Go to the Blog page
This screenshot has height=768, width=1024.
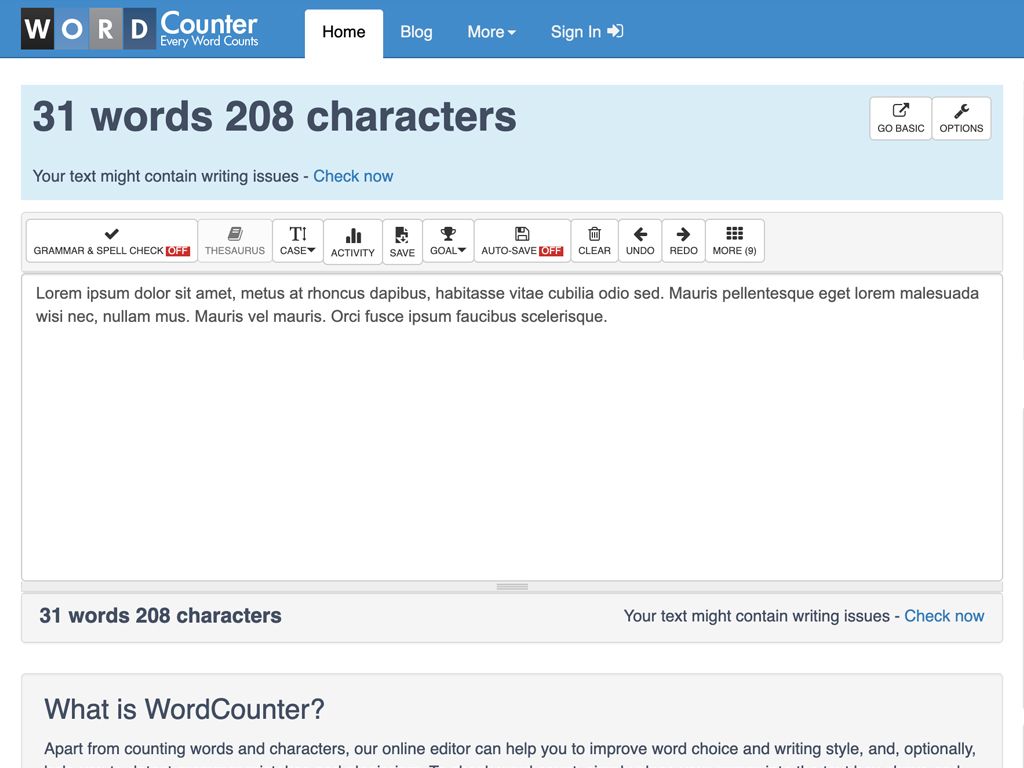coord(416,32)
